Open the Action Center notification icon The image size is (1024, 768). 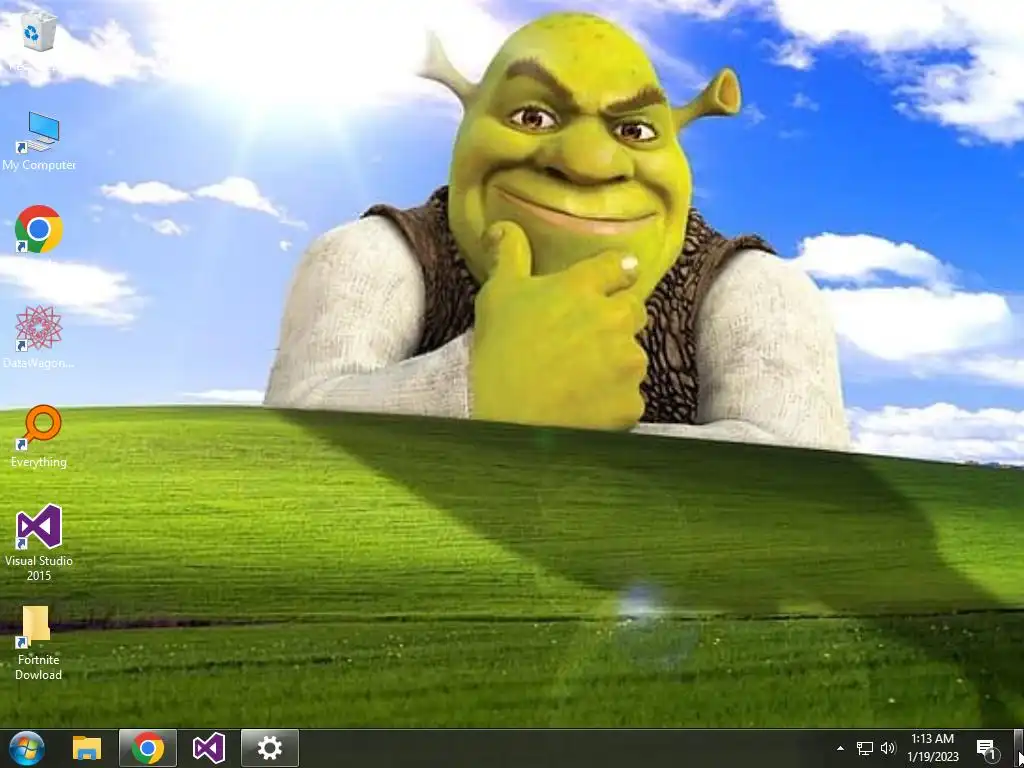[x=986, y=749]
